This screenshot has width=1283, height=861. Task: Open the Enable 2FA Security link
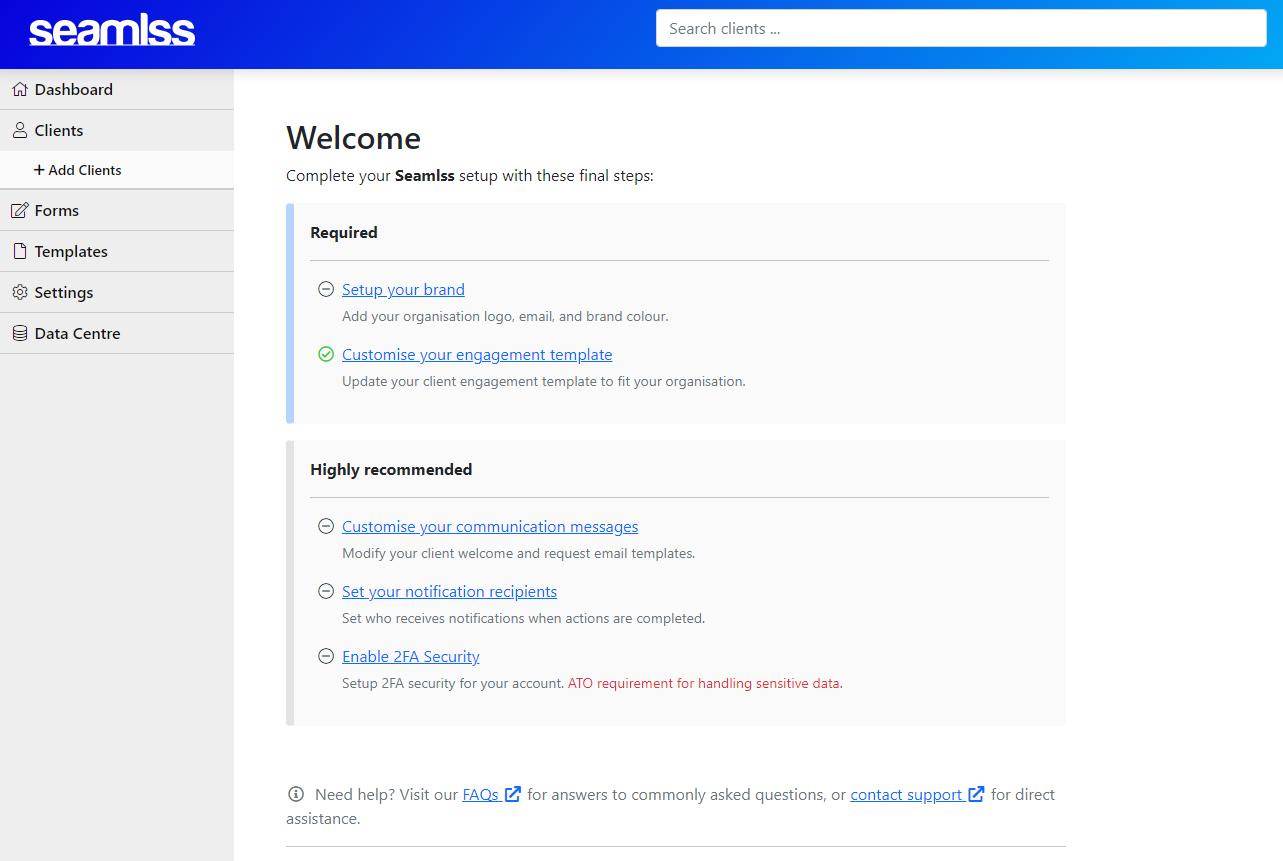tap(411, 656)
